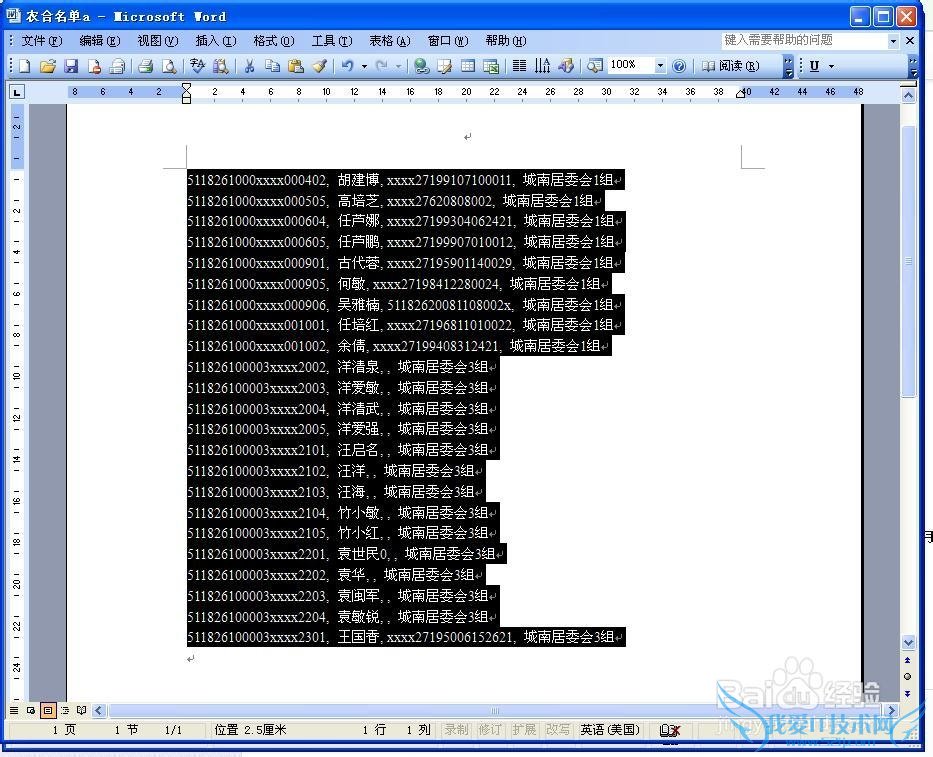933x757 pixels.
Task: Open the 工具(T) menu
Action: 332,41
